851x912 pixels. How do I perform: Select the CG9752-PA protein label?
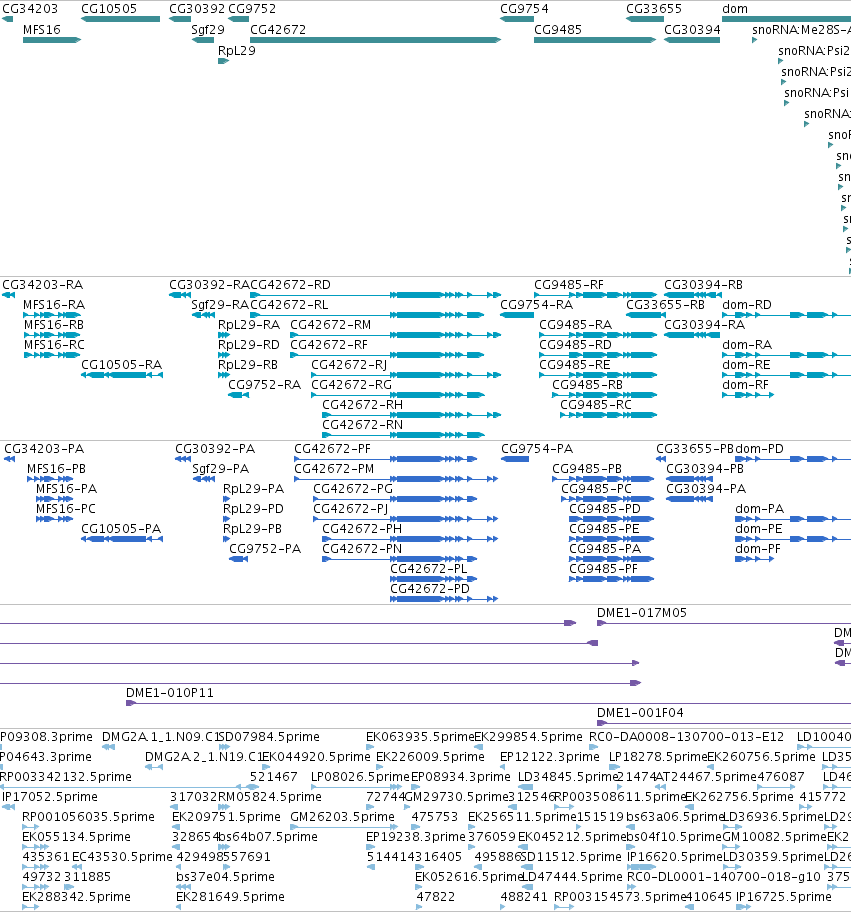click(265, 549)
